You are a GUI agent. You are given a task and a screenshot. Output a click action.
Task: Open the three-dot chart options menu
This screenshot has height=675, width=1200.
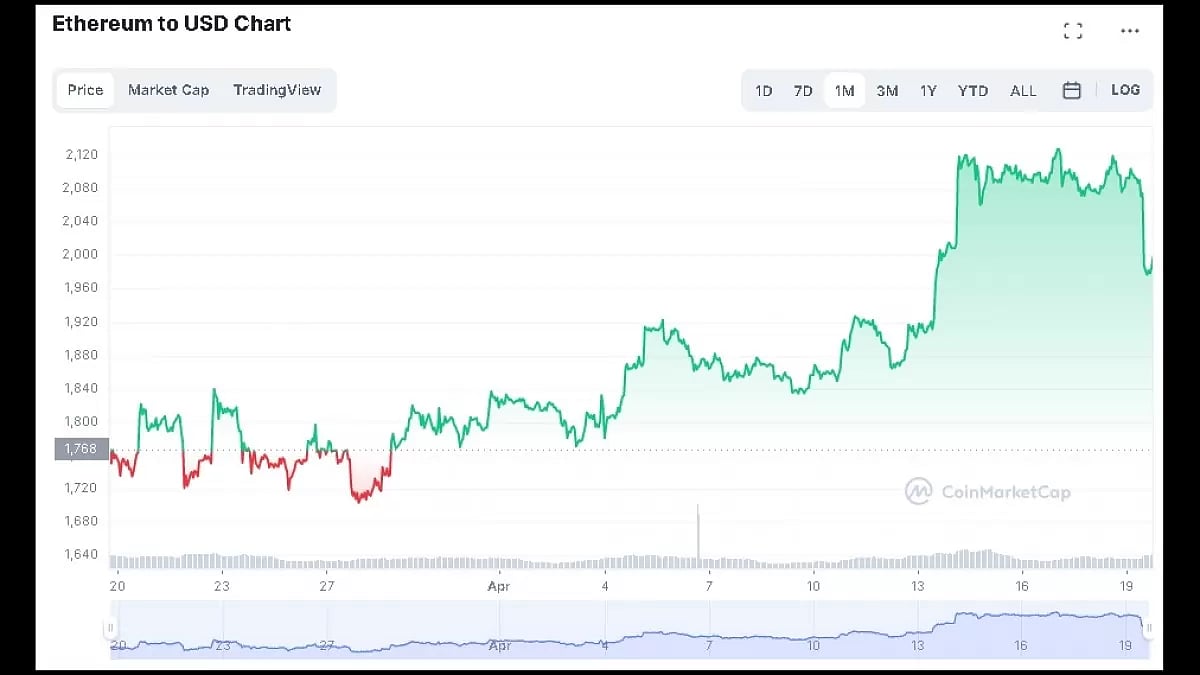tap(1129, 30)
